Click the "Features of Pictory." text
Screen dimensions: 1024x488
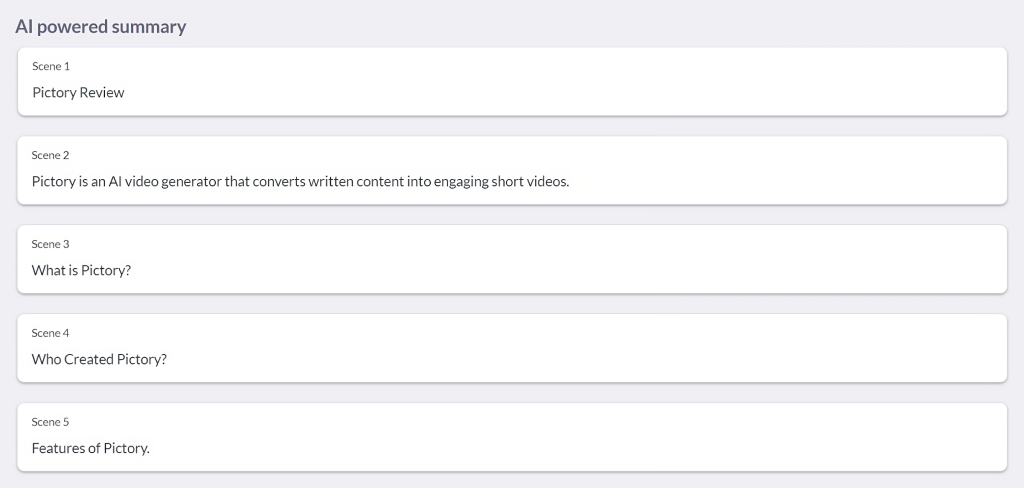tap(90, 449)
